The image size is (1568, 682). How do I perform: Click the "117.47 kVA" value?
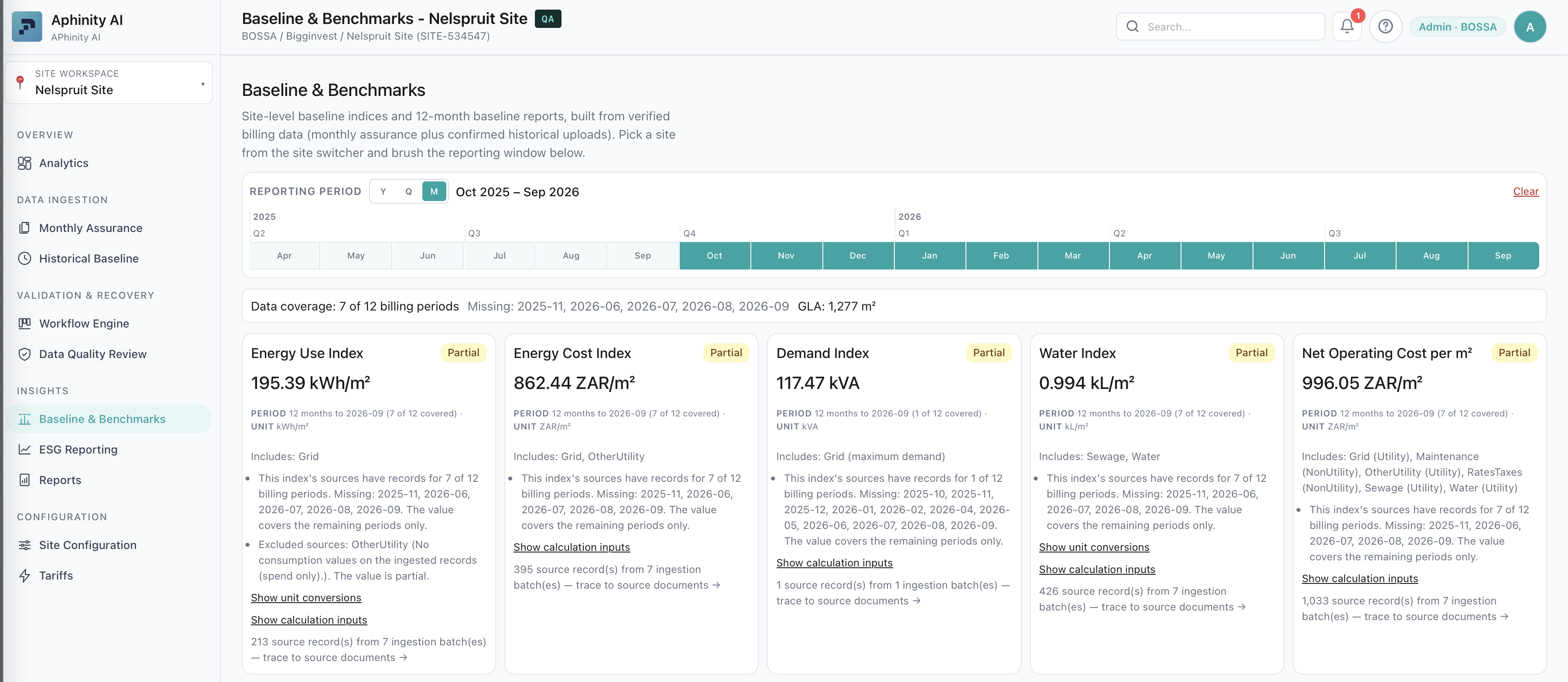pyautogui.click(x=818, y=383)
